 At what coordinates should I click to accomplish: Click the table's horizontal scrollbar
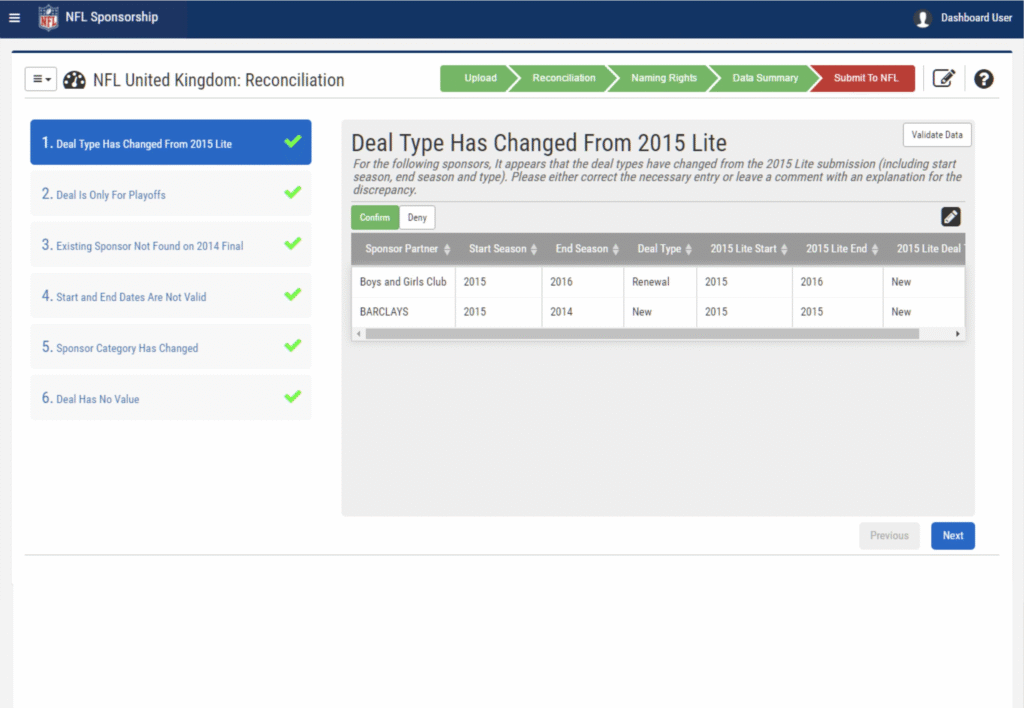(640, 334)
